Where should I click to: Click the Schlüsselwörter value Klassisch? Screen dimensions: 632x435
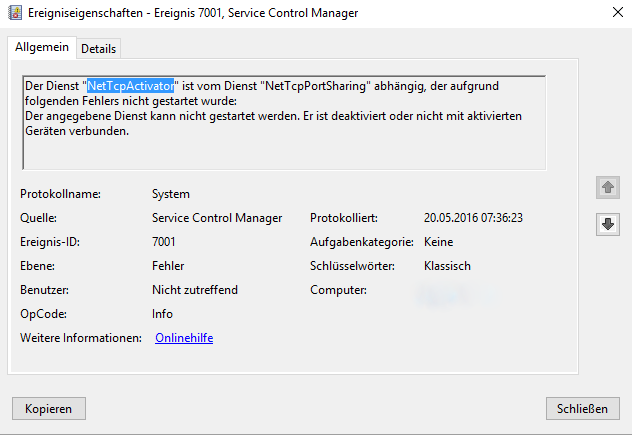447,266
